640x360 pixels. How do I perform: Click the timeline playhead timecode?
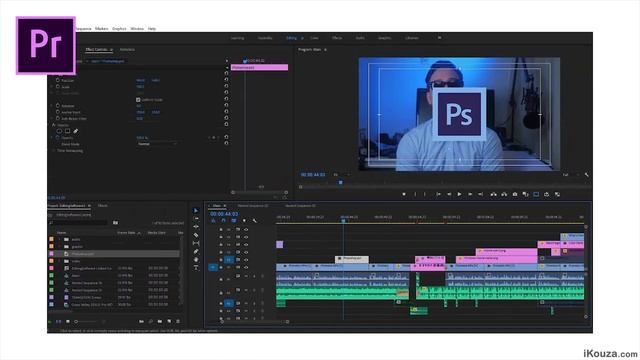click(x=224, y=214)
